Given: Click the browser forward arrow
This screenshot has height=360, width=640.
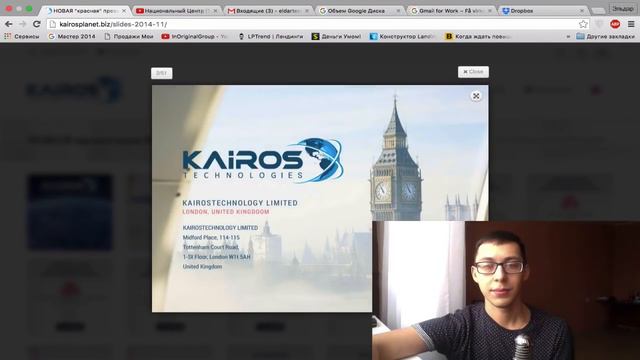Looking at the screenshot, I should click(22, 24).
